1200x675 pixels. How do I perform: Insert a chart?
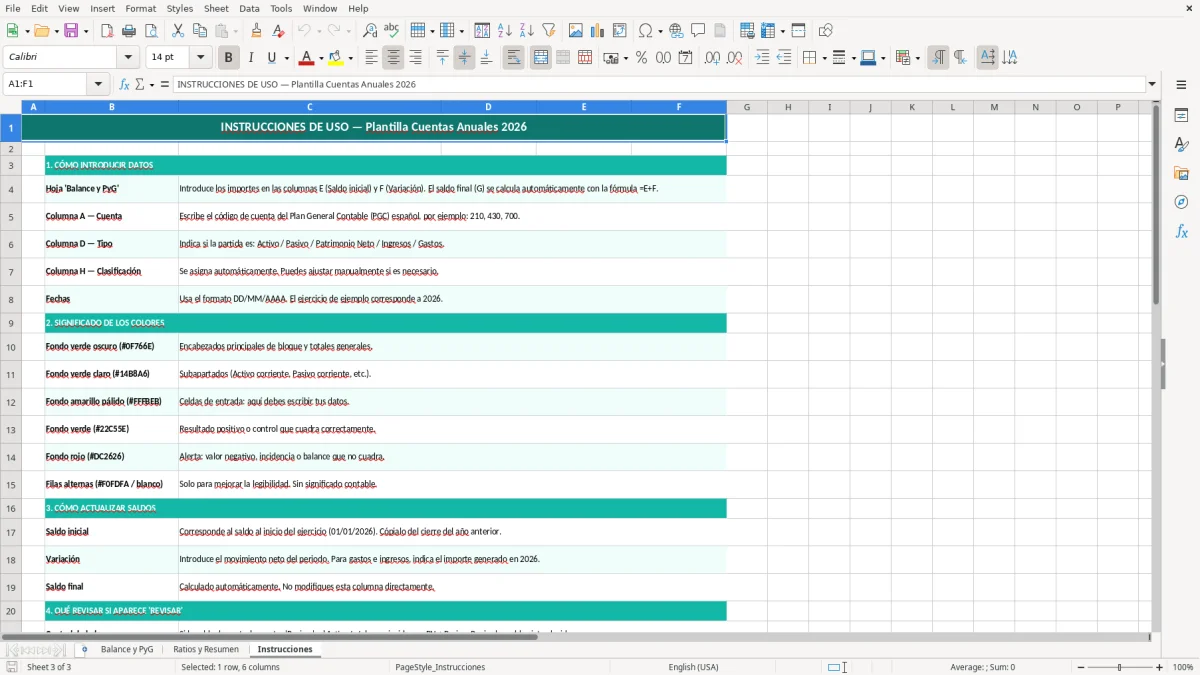coord(598,31)
